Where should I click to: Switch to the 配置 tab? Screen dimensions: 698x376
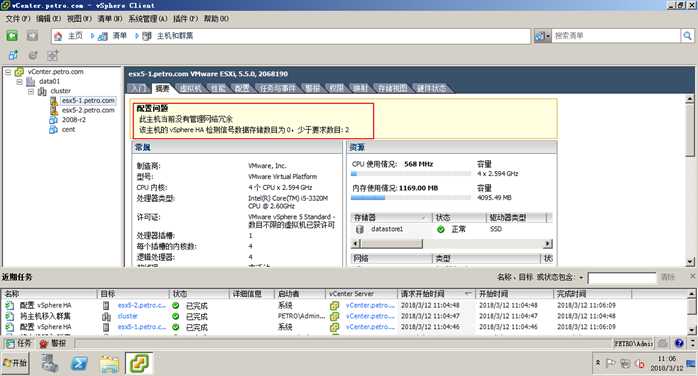tap(242, 89)
